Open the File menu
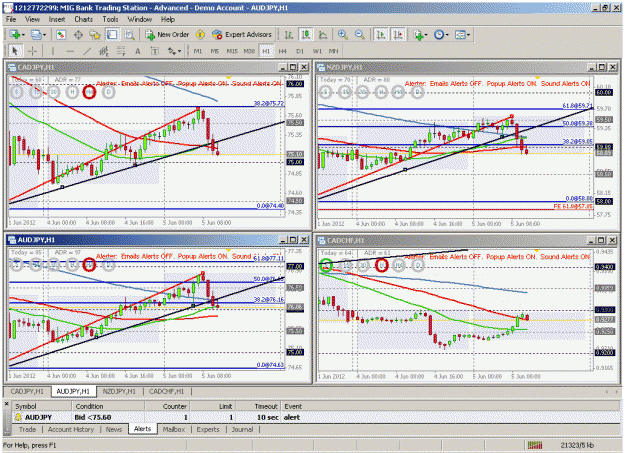The height and width of the screenshot is (453, 625). (11, 19)
